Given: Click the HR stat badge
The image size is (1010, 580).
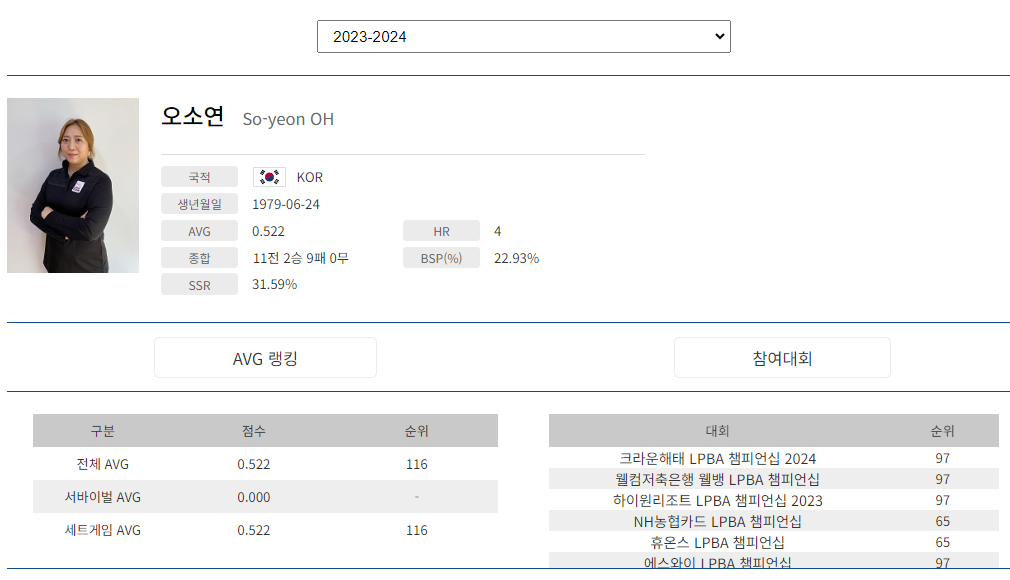Looking at the screenshot, I should point(441,230).
